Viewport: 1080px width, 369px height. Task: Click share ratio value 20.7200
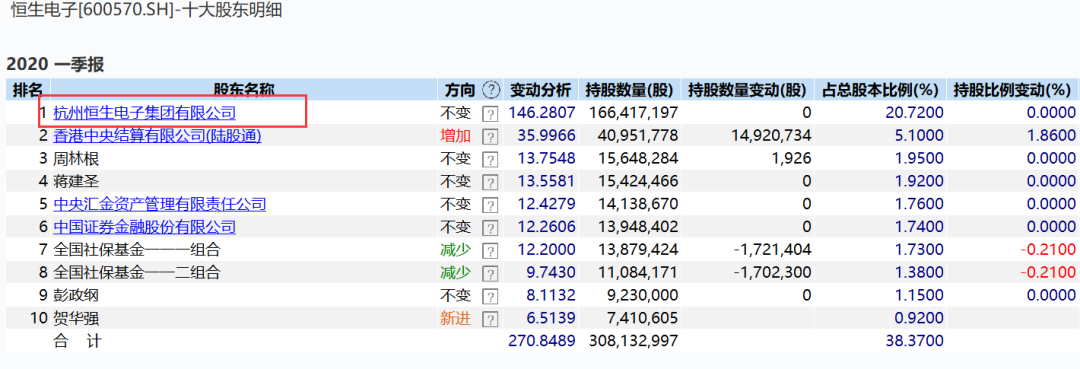(x=915, y=113)
